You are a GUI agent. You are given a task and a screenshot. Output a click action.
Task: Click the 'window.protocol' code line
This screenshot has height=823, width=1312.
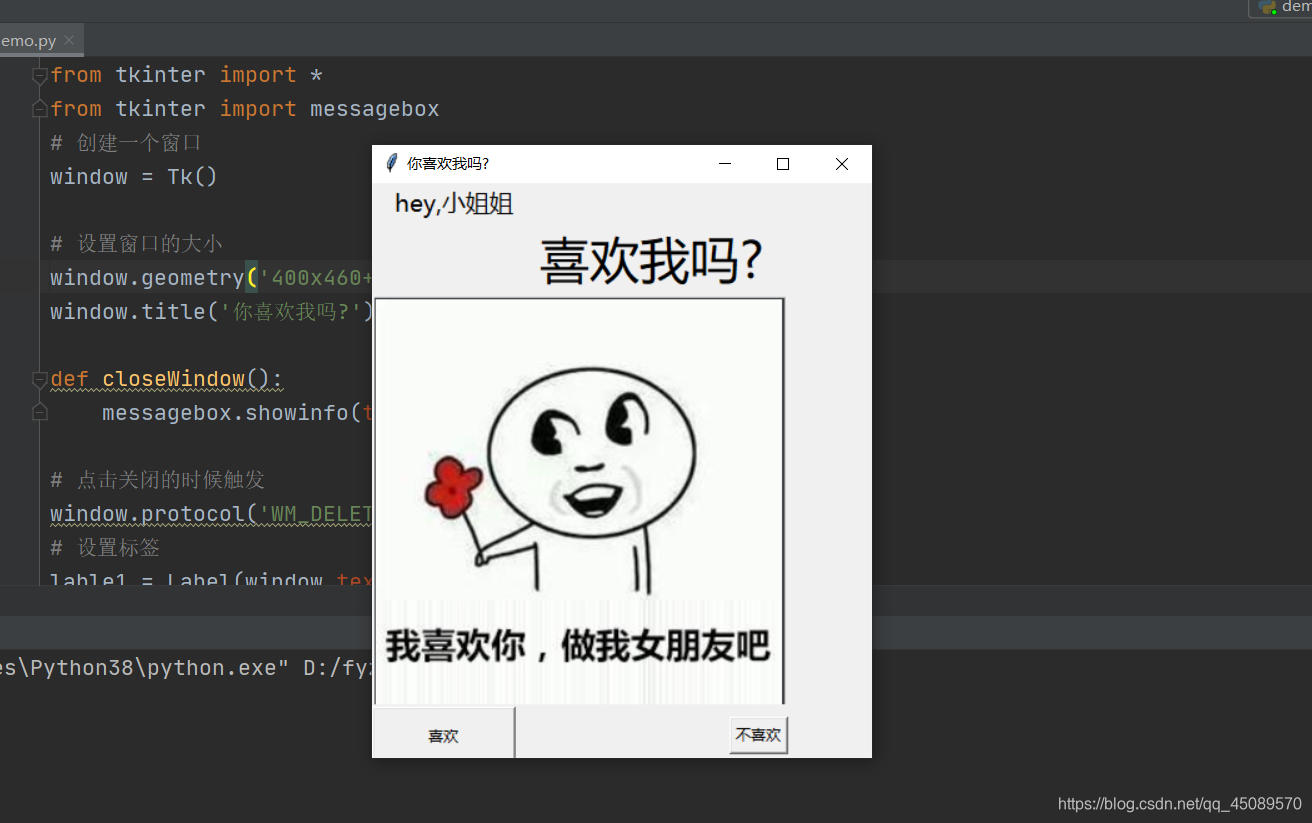tap(211, 514)
